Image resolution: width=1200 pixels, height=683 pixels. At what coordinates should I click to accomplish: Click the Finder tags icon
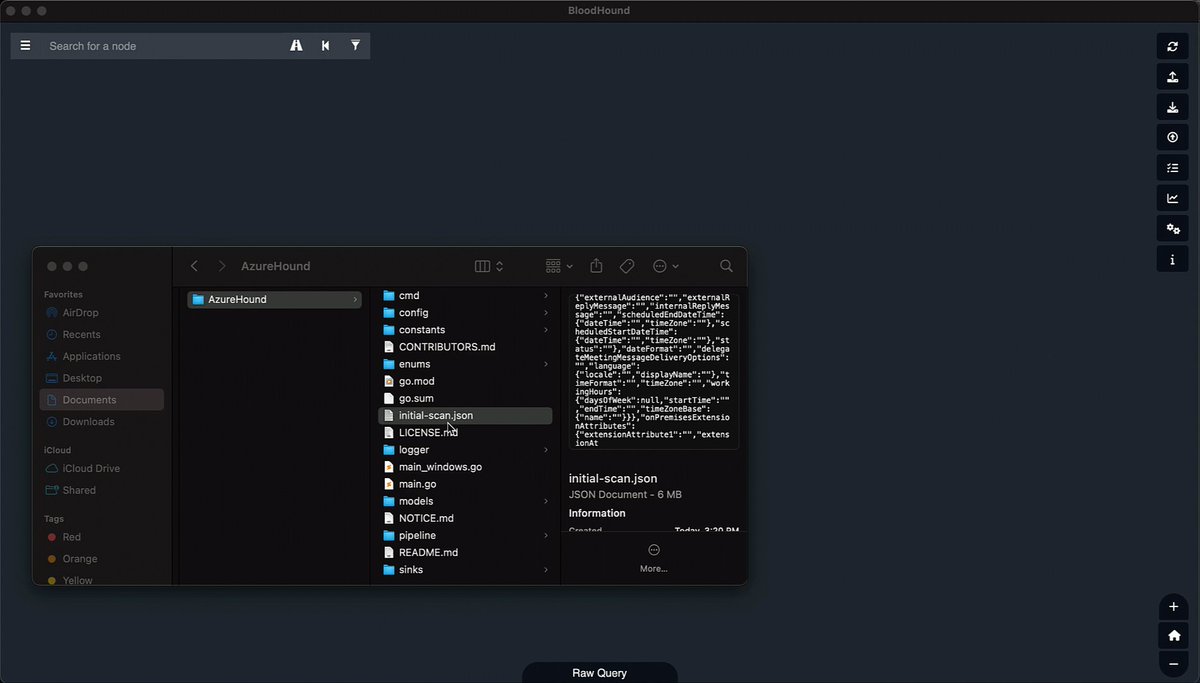point(627,266)
